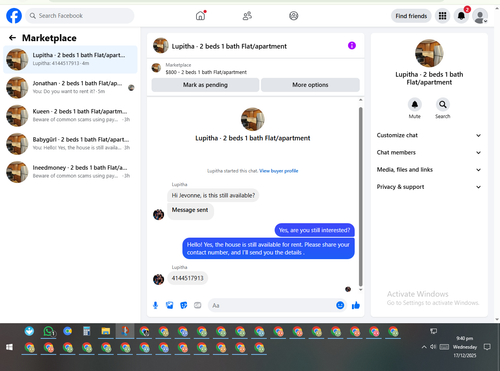Open Babygürl conversation in the list

tap(70, 144)
